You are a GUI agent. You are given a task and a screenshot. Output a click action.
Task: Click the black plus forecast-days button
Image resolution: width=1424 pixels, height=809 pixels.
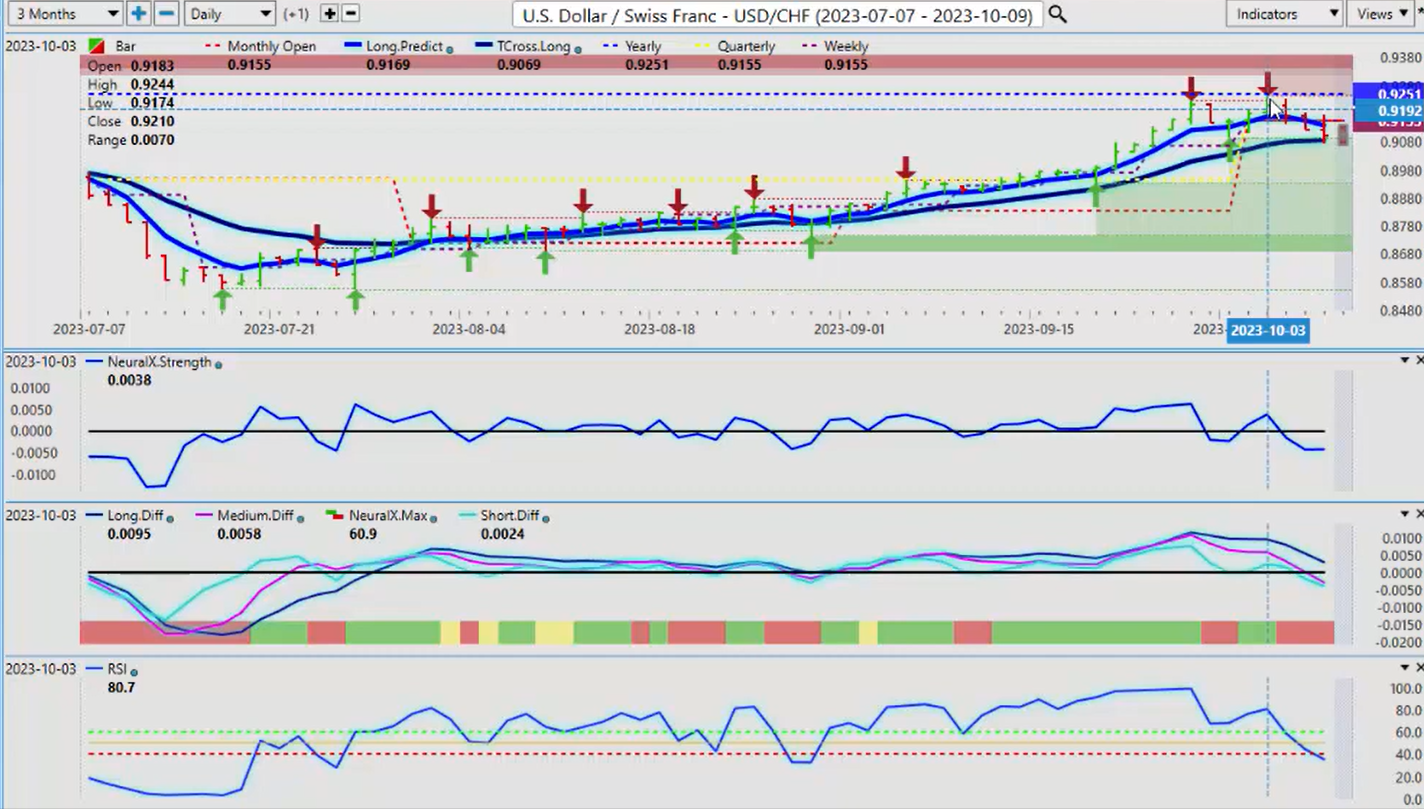point(331,14)
